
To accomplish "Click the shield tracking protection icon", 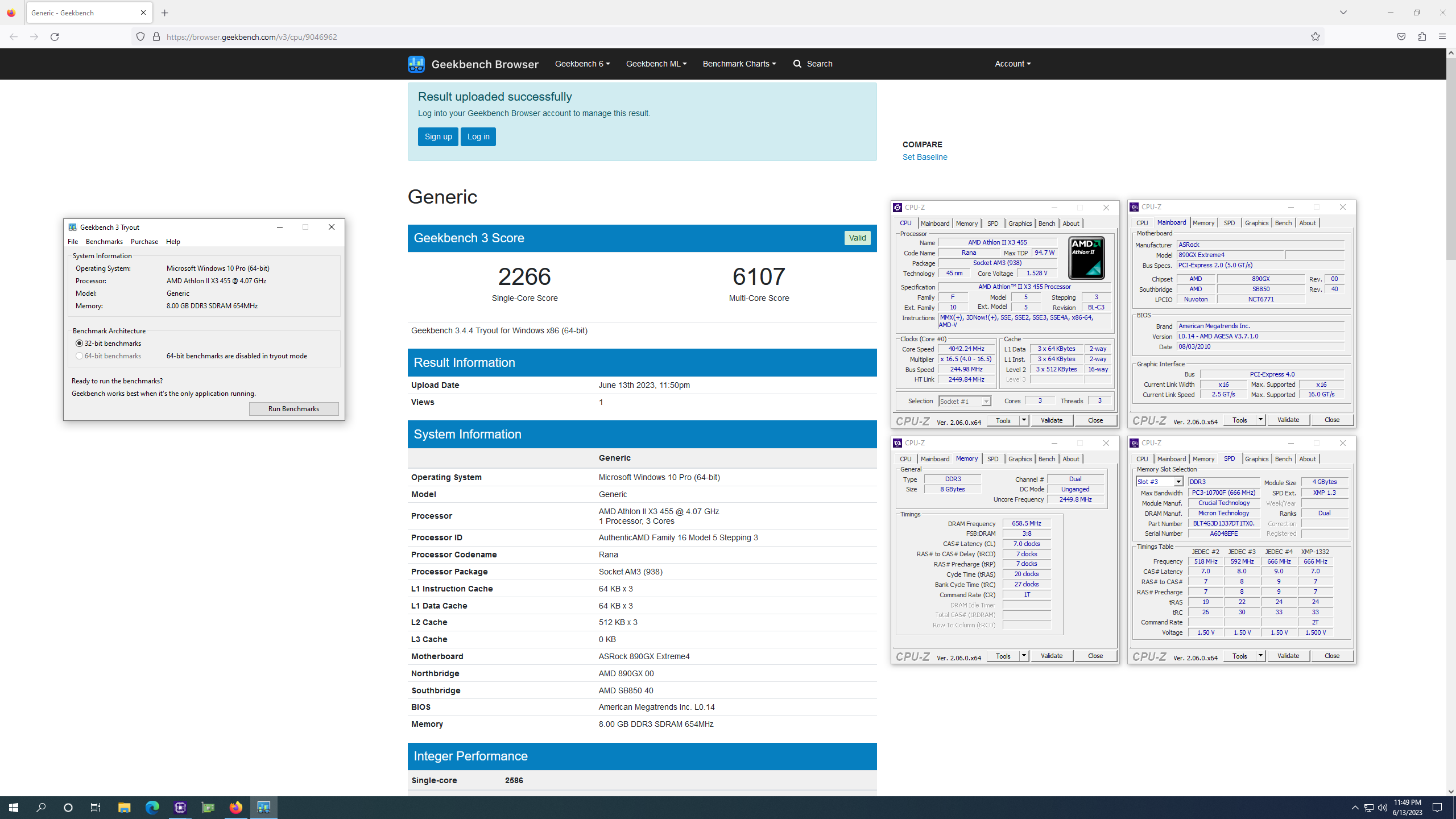I will pyautogui.click(x=140, y=37).
